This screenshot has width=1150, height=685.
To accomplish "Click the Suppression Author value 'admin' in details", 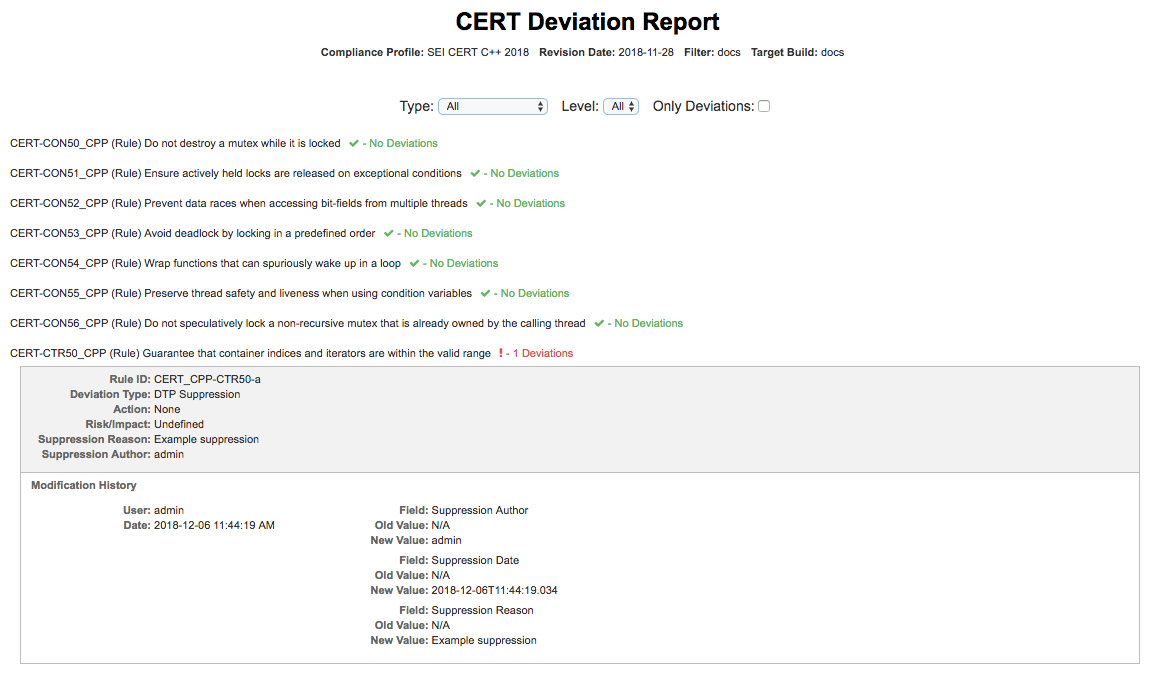I will click(x=169, y=455).
